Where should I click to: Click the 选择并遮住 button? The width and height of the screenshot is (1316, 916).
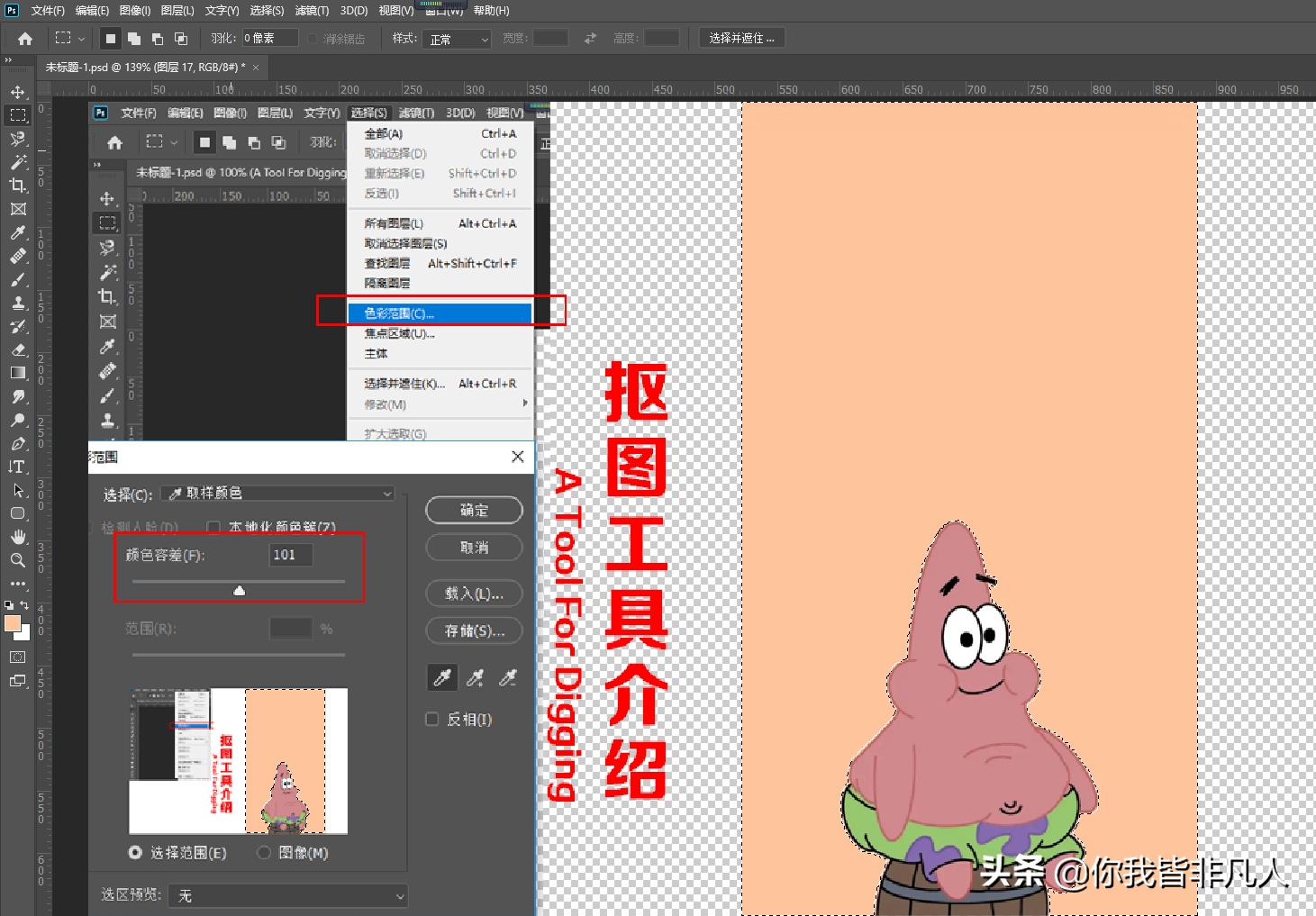(x=741, y=37)
